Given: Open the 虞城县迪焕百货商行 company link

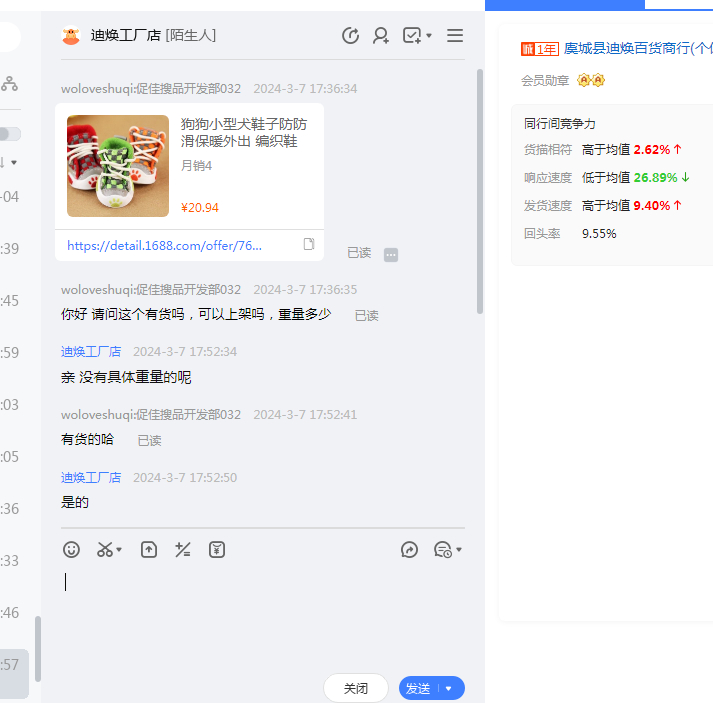Looking at the screenshot, I should tap(638, 48).
